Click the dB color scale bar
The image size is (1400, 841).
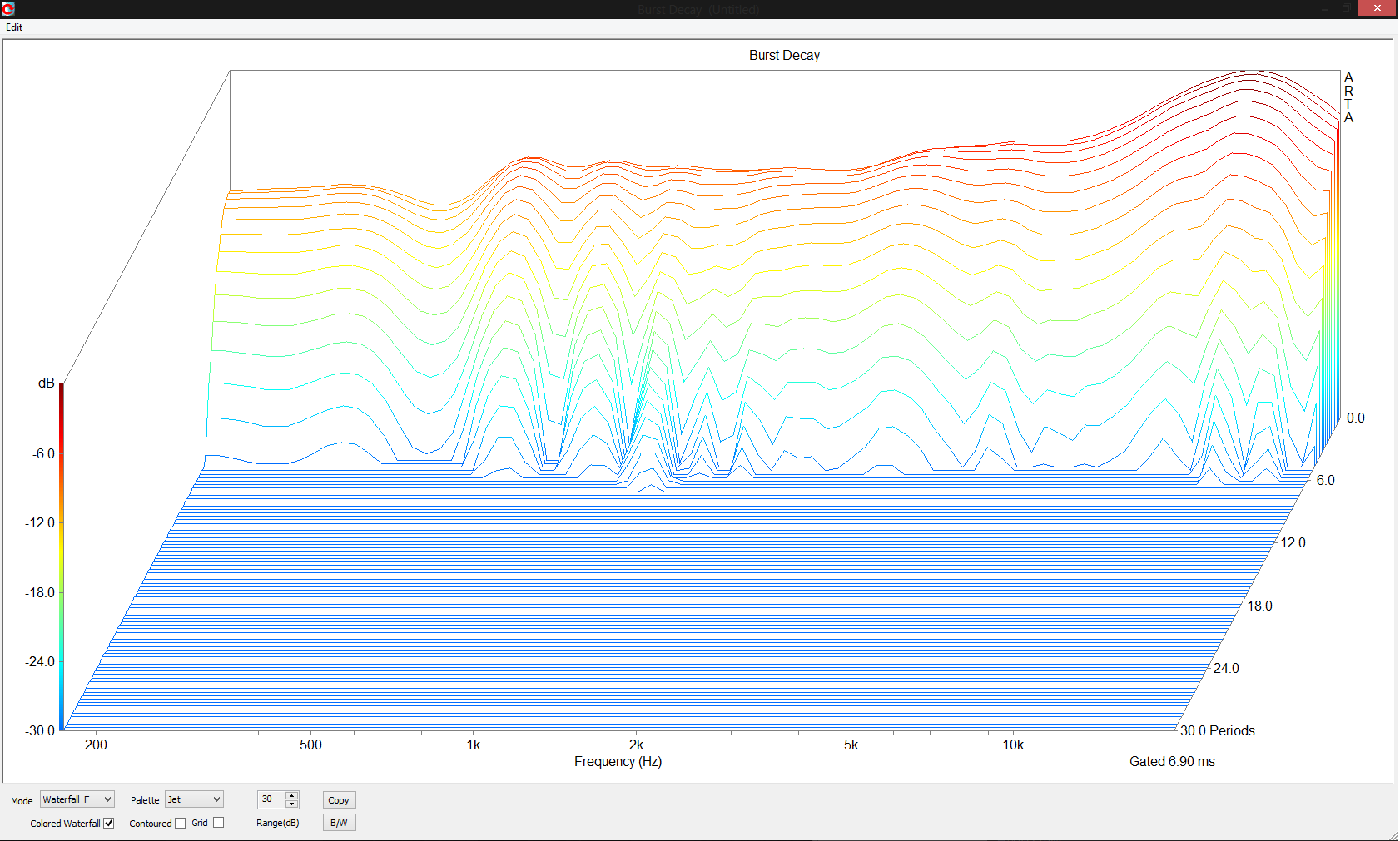pos(62,557)
